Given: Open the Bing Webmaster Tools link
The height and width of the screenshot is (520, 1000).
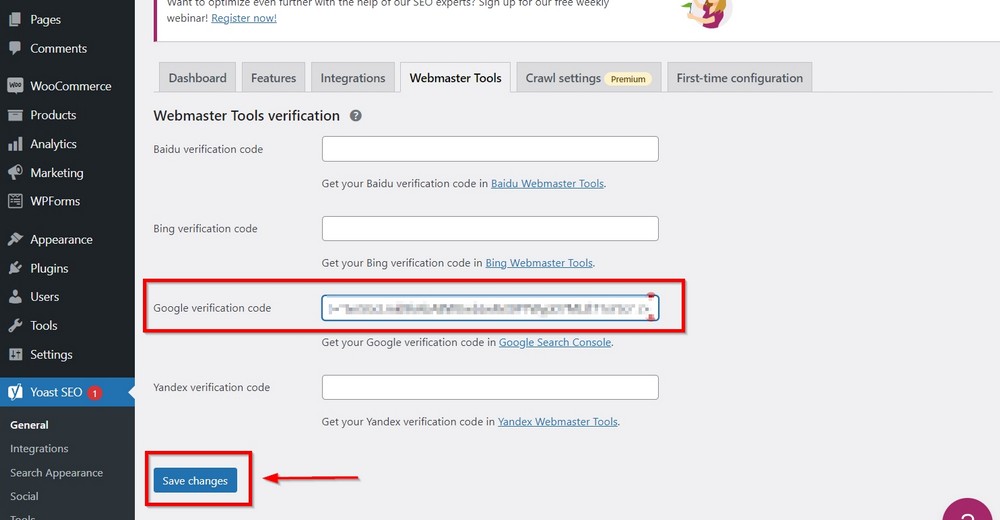Looking at the screenshot, I should (539, 263).
